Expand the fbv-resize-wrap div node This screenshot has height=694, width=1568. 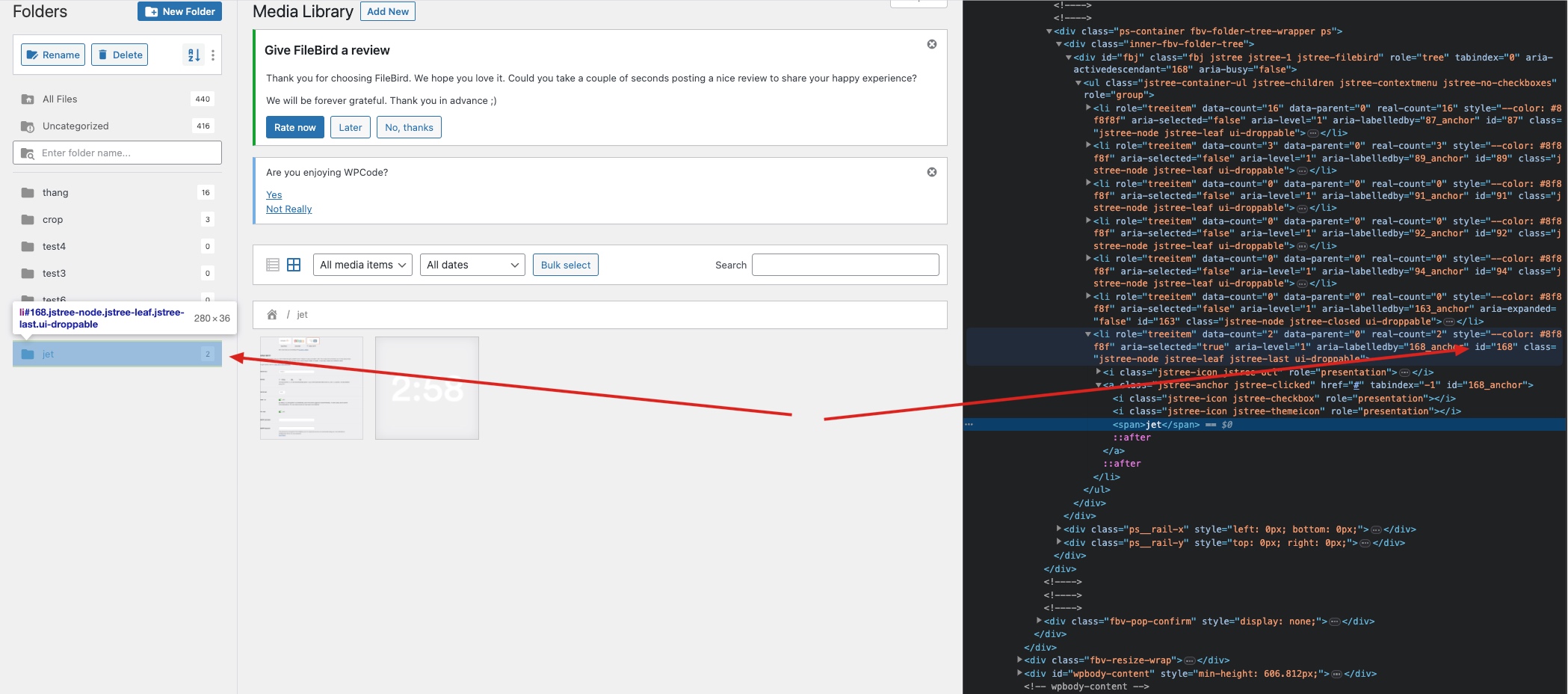1019,660
